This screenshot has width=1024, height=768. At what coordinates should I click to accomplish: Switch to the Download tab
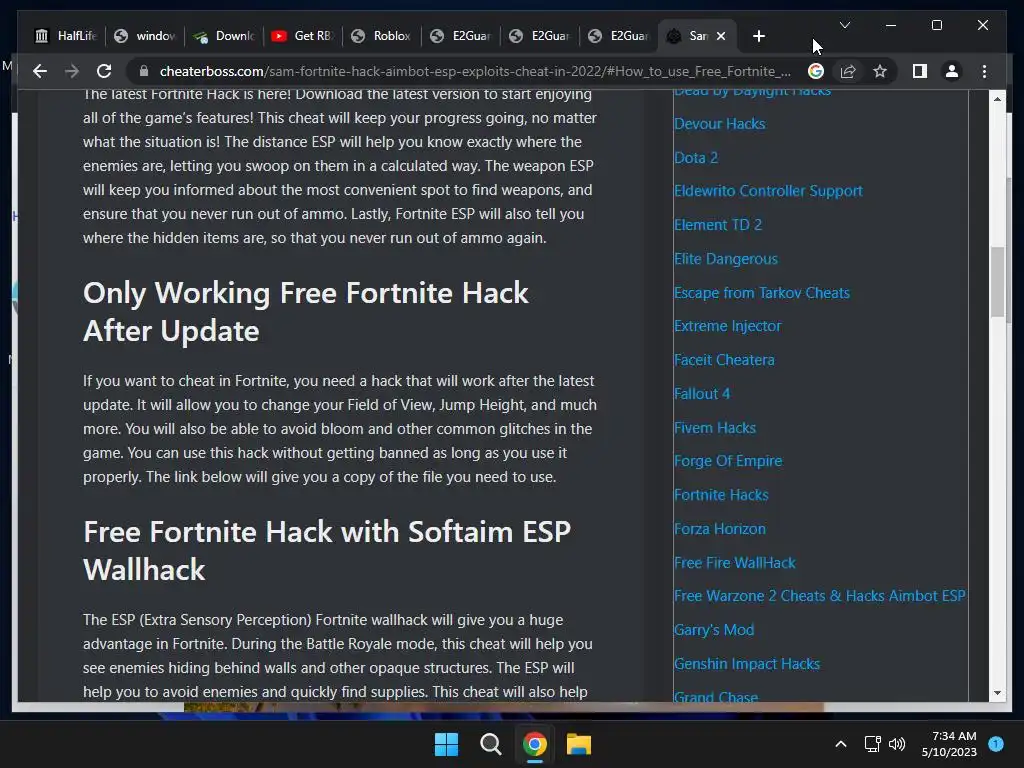point(223,36)
